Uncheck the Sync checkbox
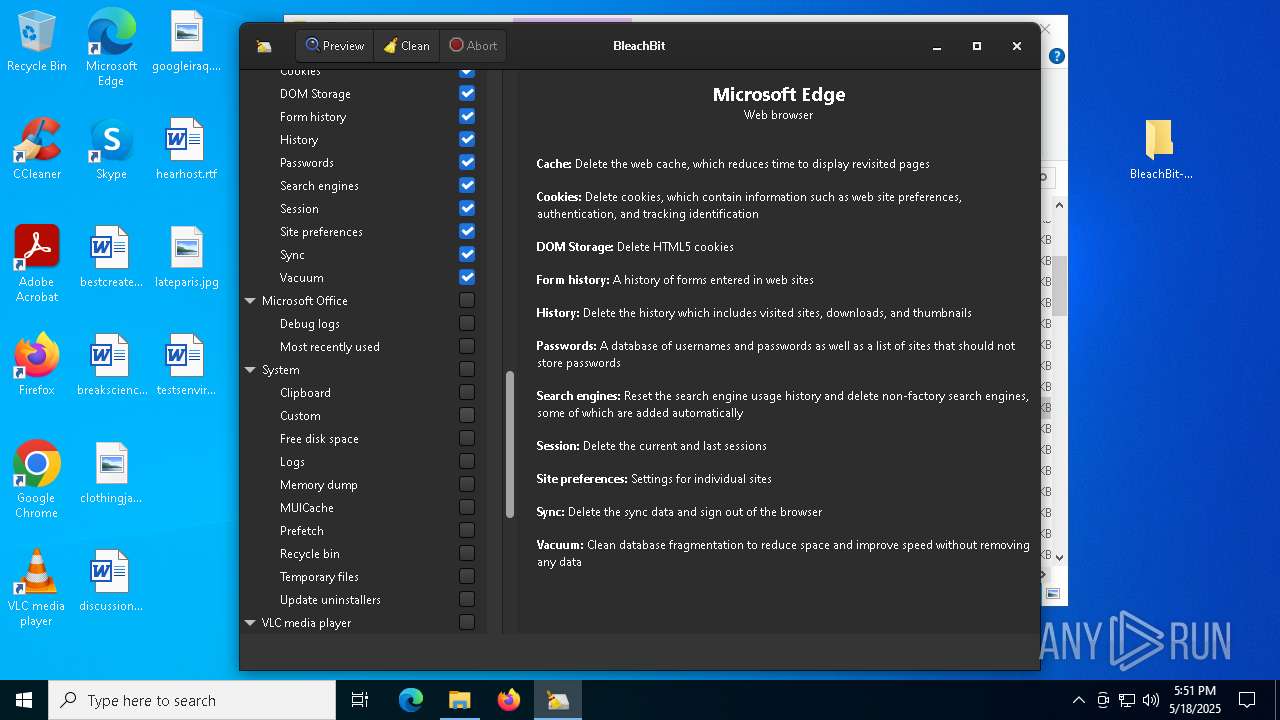Screen dimensions: 1280x720 click(467, 254)
